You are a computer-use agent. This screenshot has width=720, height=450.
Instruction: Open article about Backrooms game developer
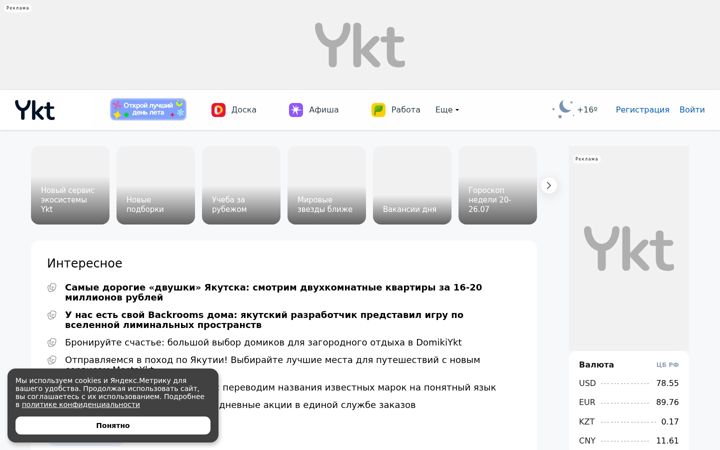click(264, 320)
